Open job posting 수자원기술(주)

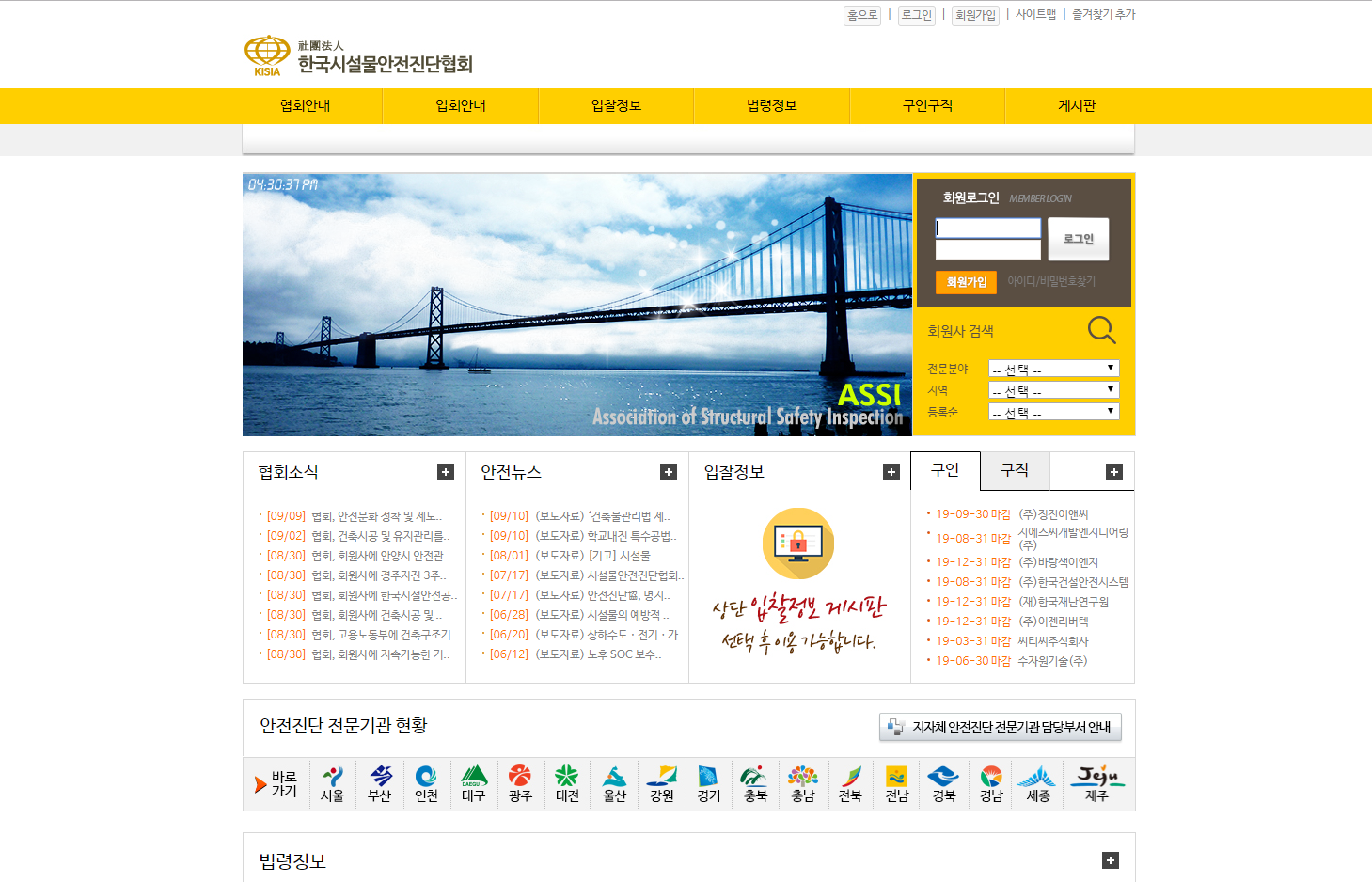(x=1052, y=661)
